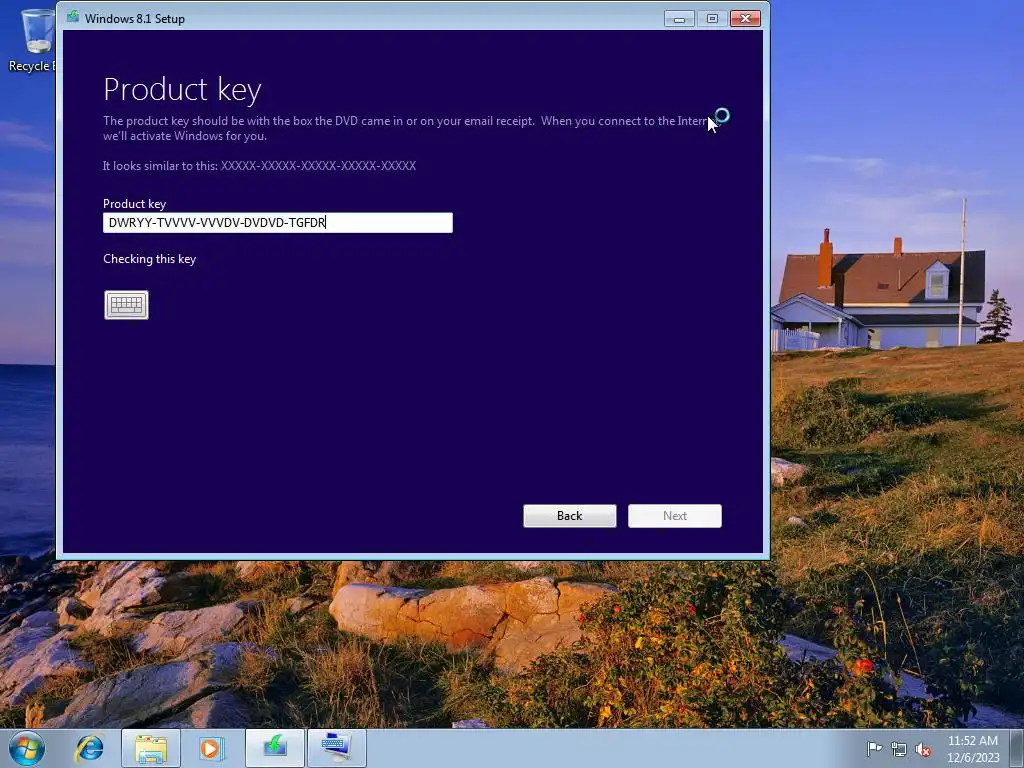Click the XXXXX-XXXXX example key text
This screenshot has height=768, width=1024.
point(318,166)
